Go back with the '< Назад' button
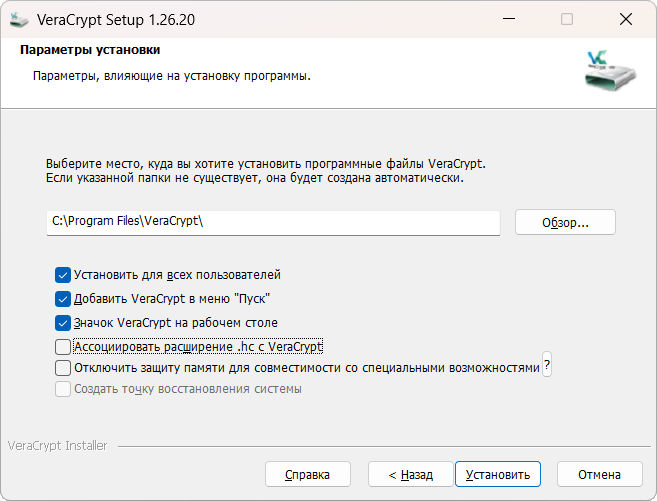 (x=410, y=474)
